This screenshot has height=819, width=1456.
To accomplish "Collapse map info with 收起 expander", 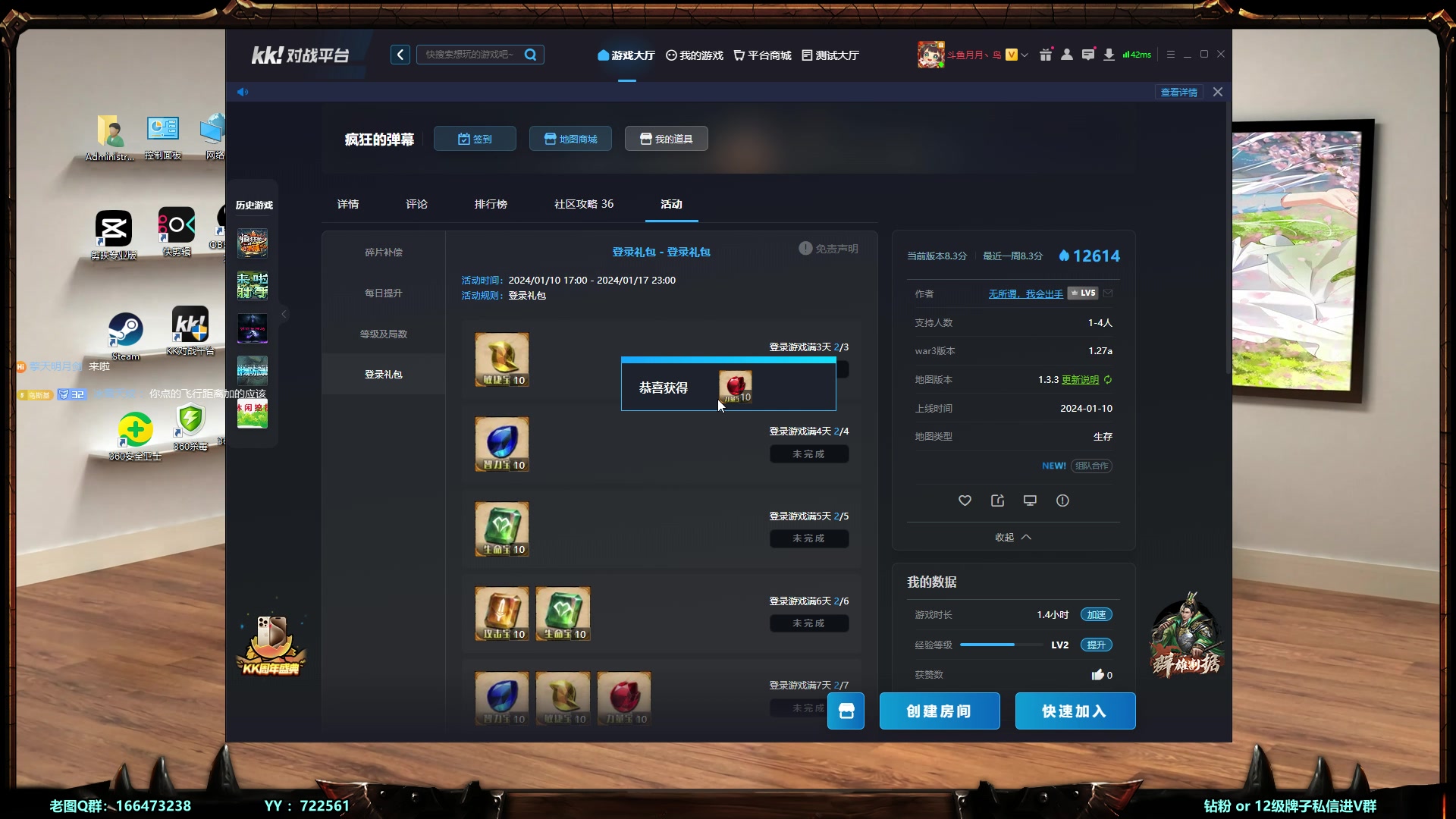I will click(1013, 537).
